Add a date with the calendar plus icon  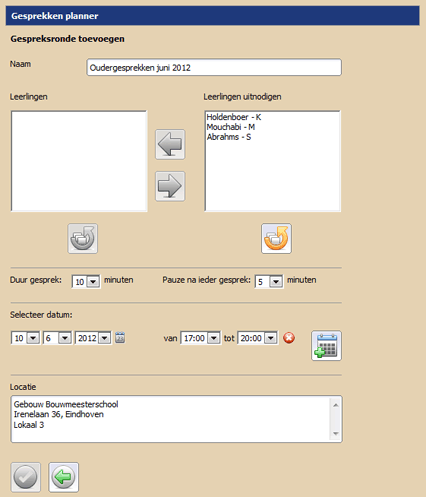[326, 346]
